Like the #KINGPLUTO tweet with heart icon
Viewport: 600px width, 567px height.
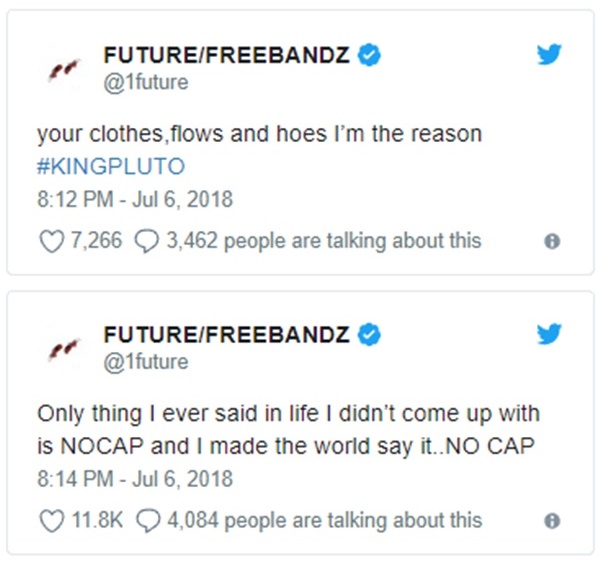click(x=49, y=240)
